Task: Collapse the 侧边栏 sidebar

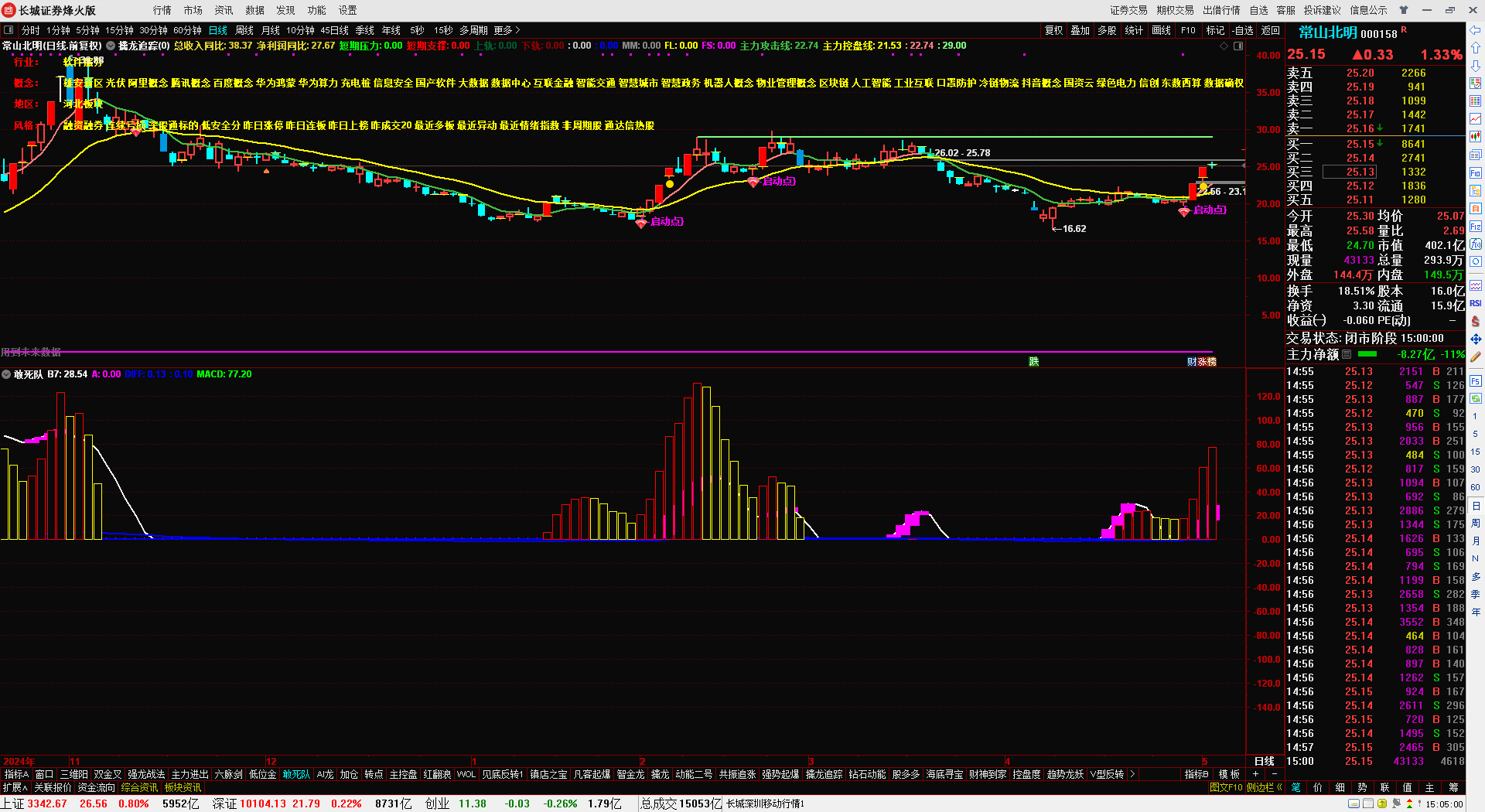Action: (x=1265, y=787)
